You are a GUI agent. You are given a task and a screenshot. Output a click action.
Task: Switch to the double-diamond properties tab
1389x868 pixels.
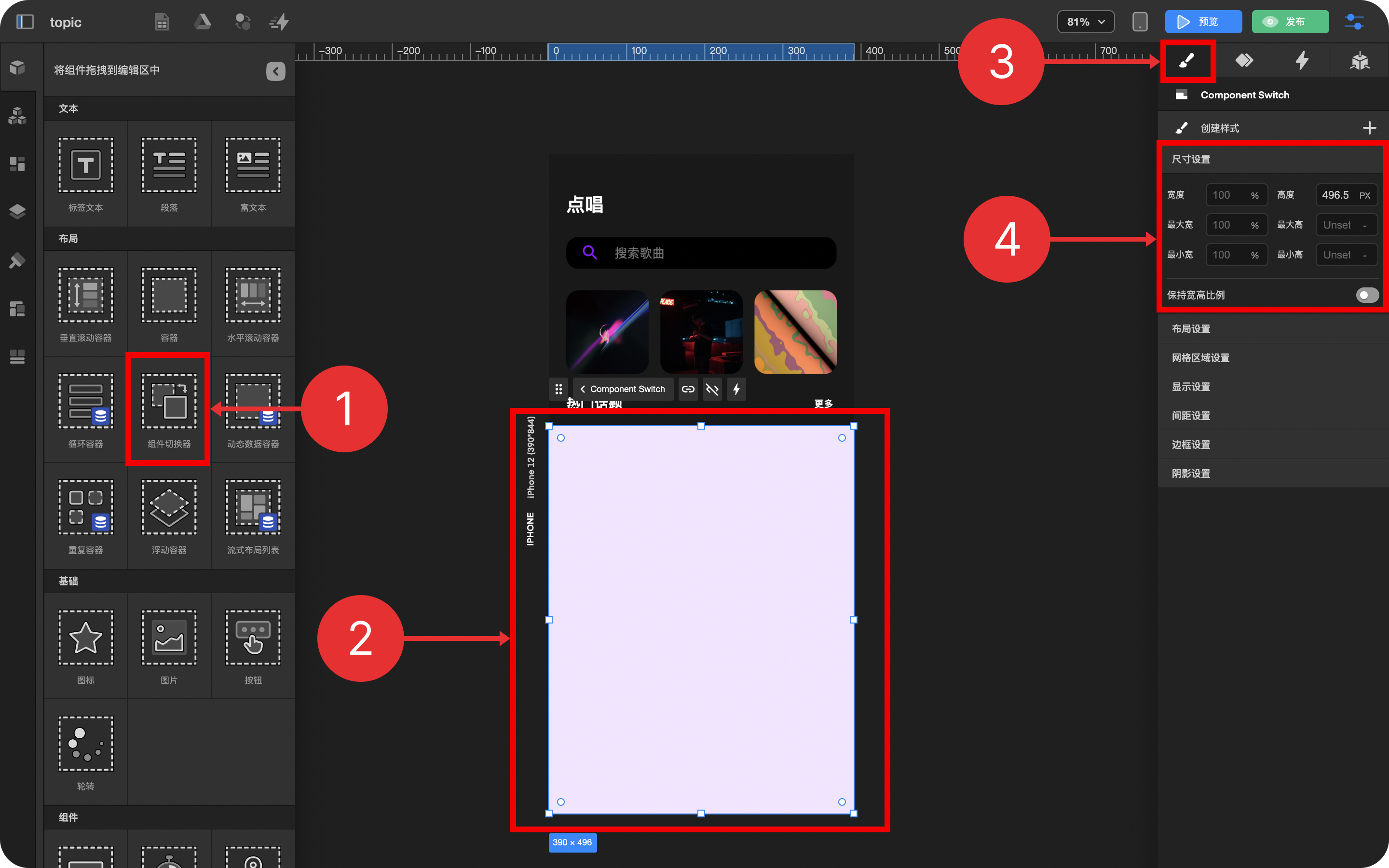click(x=1244, y=60)
